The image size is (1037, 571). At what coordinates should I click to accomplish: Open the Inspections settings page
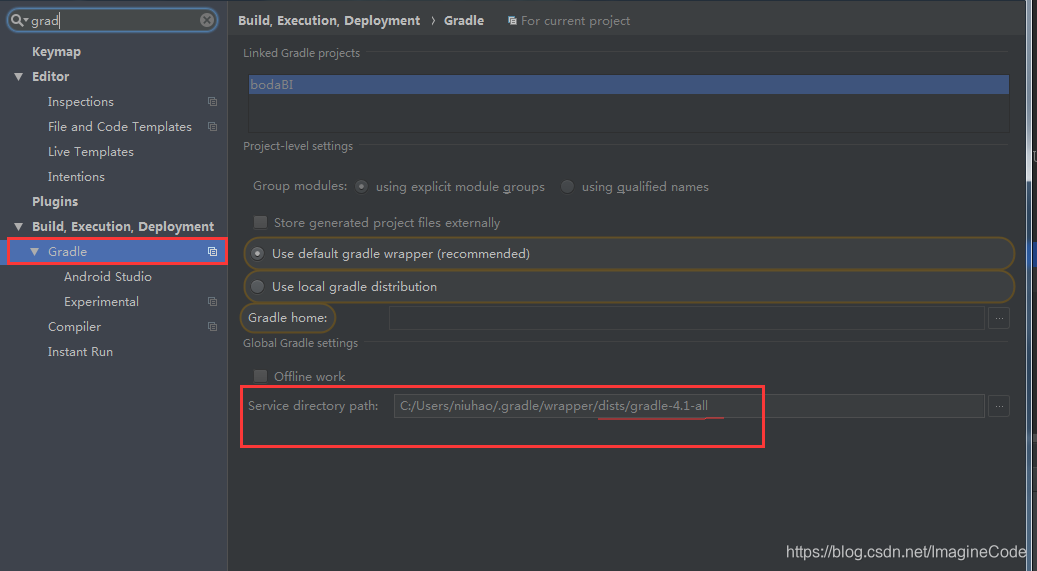tap(81, 102)
